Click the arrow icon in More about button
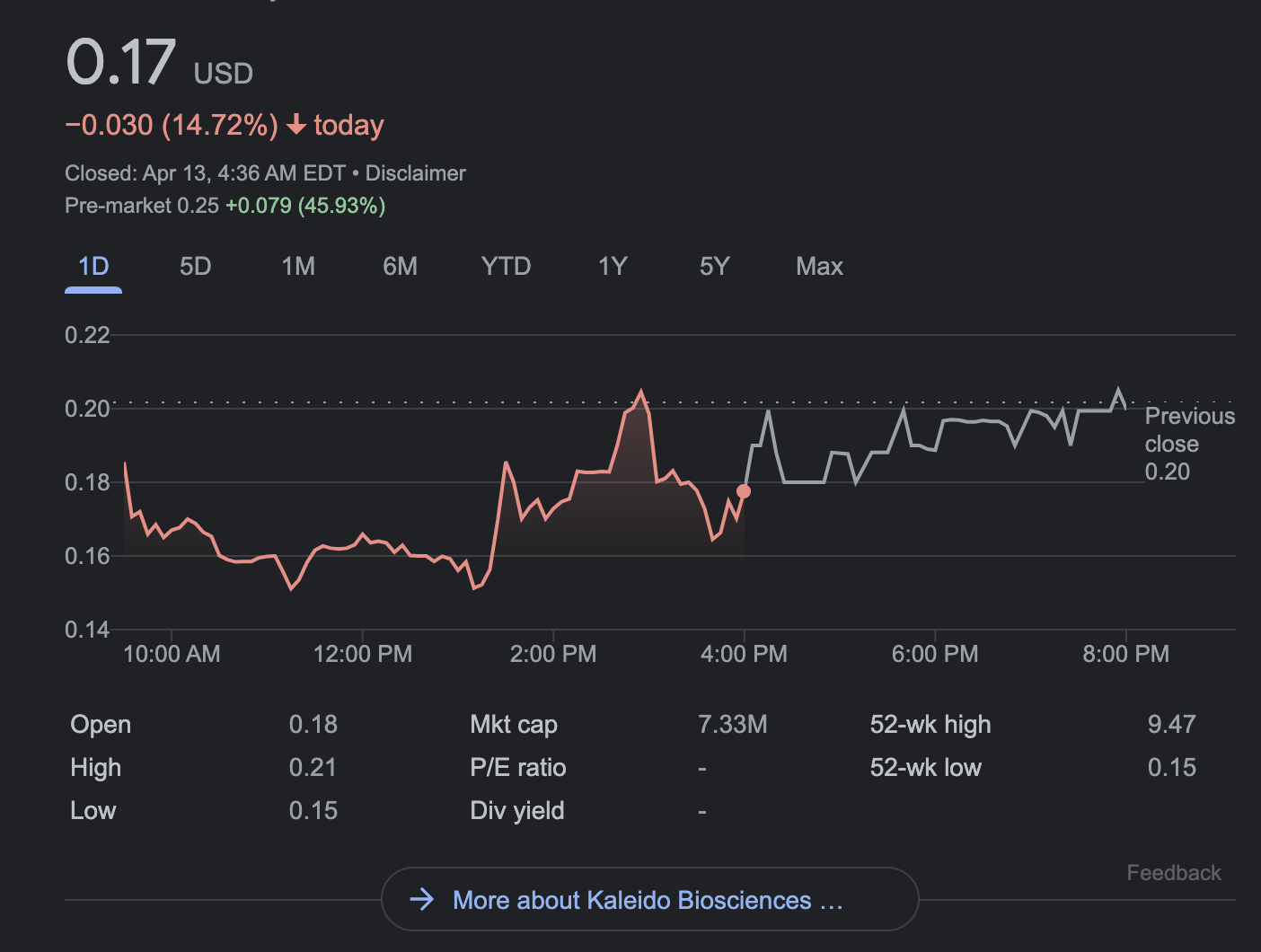The image size is (1261, 952). [422, 899]
